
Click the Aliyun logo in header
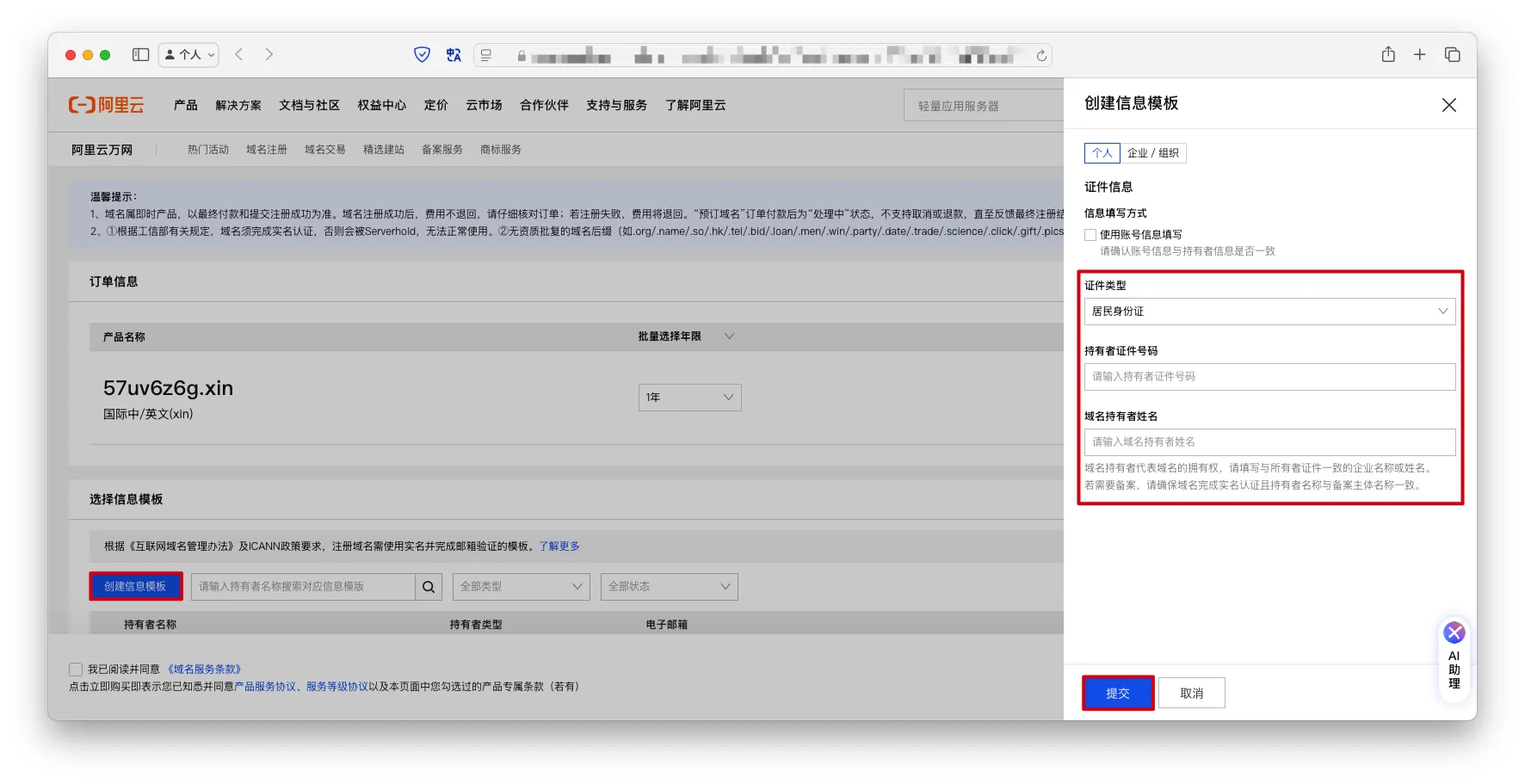tap(106, 105)
